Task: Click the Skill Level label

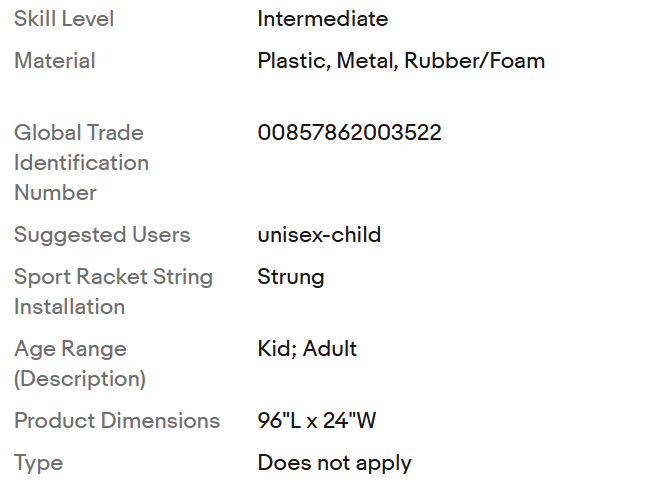Action: (64, 19)
